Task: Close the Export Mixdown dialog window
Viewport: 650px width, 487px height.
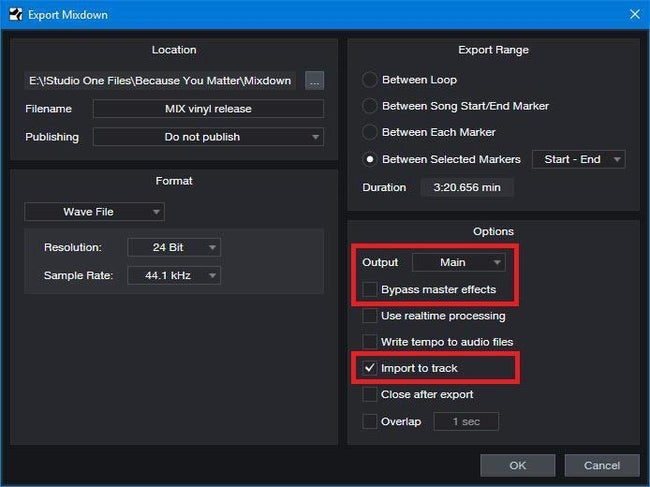Action: pyautogui.click(x=632, y=14)
